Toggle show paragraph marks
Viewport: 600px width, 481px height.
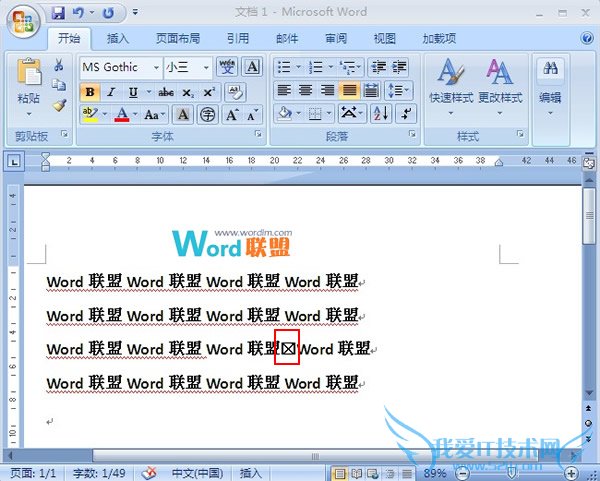point(406,114)
